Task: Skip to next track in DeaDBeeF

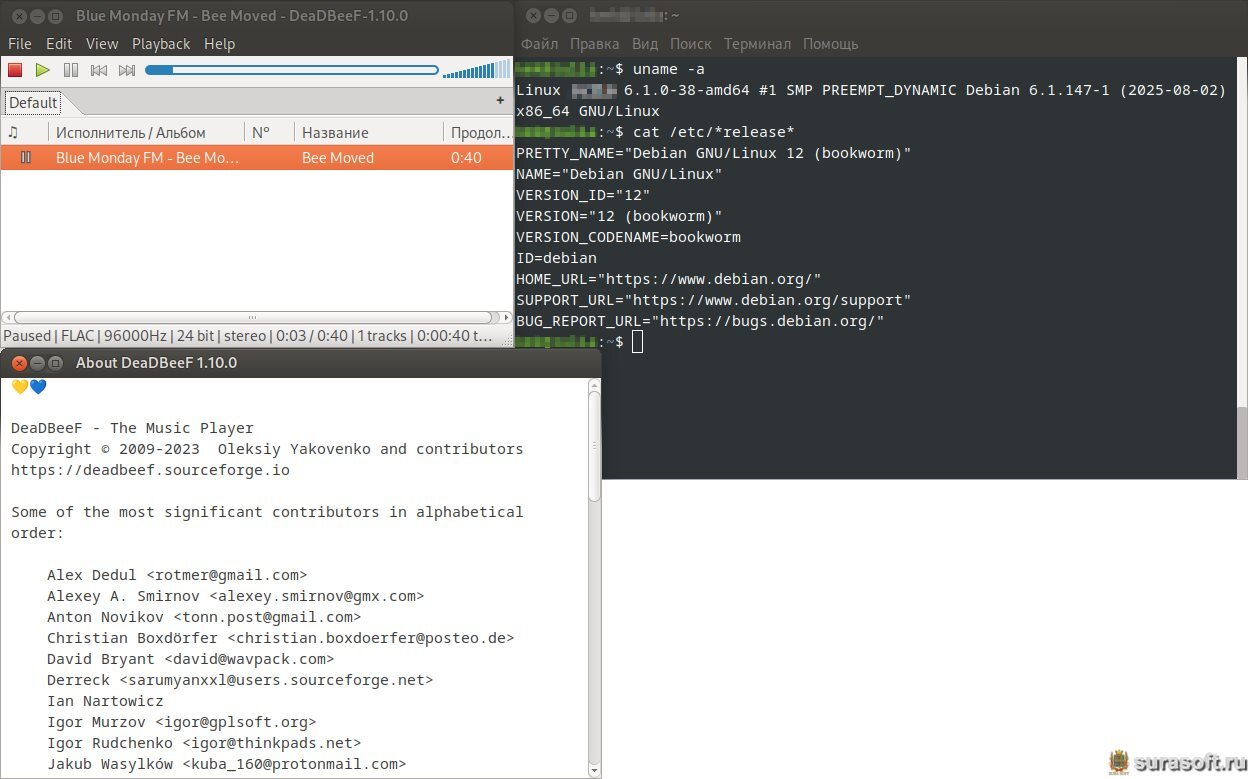Action: (127, 70)
